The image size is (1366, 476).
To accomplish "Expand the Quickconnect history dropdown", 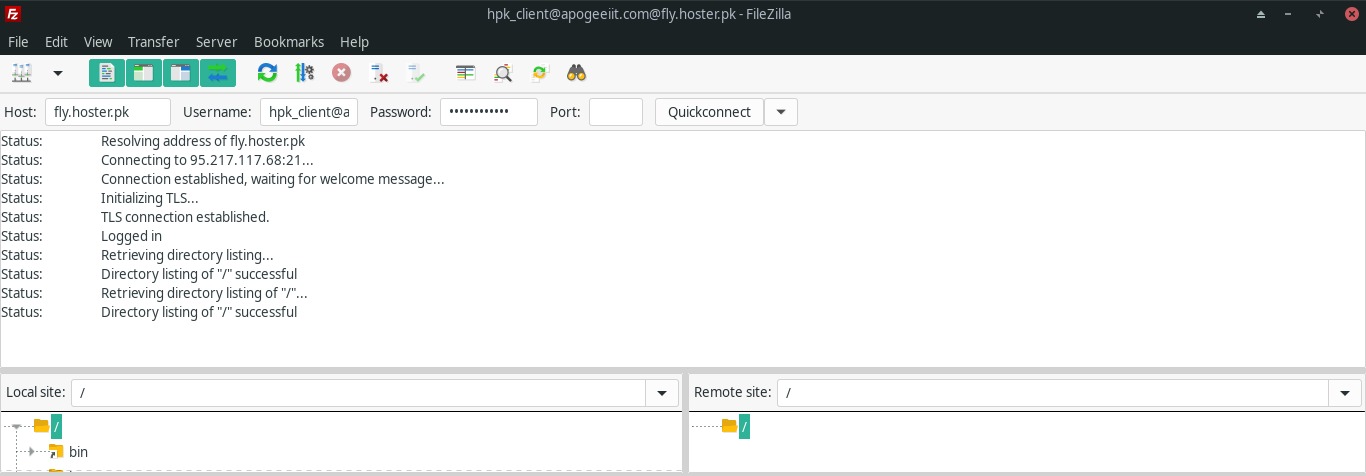I will pyautogui.click(x=781, y=112).
